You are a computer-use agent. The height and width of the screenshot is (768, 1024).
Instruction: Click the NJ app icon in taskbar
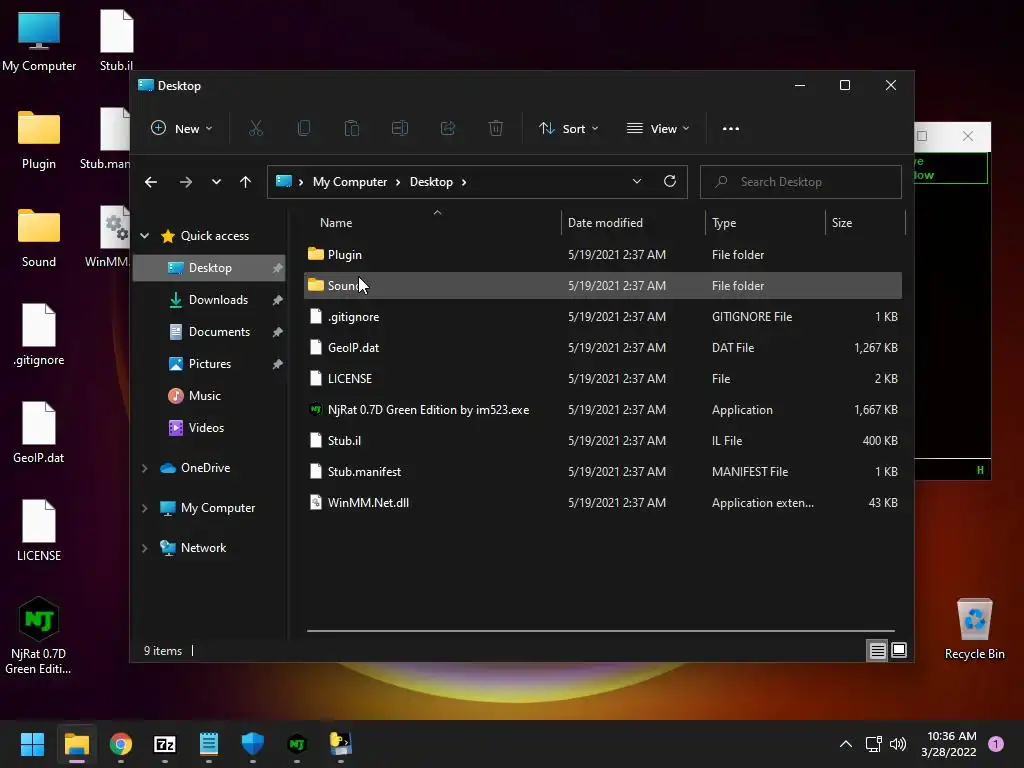coord(297,744)
